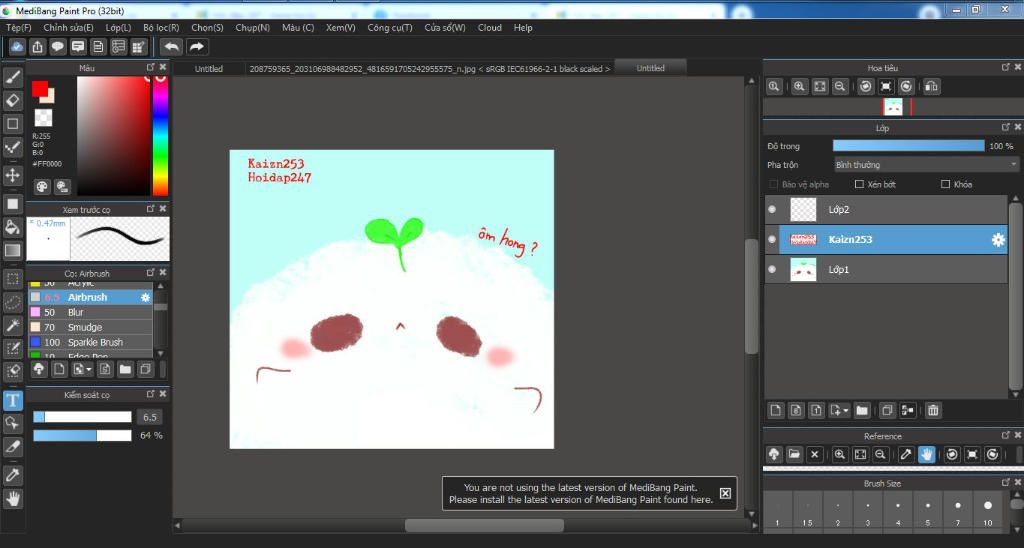Click the 'latest version found here' notification text
Screen dimensions: 1024x548
click(x=581, y=500)
